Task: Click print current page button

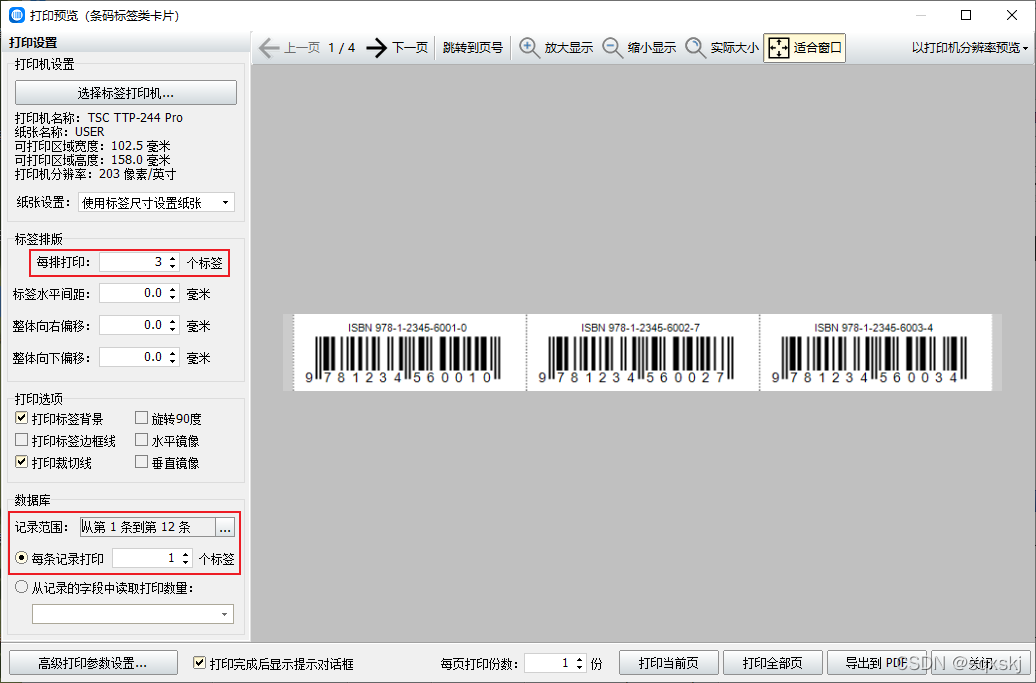Action: [x=669, y=663]
